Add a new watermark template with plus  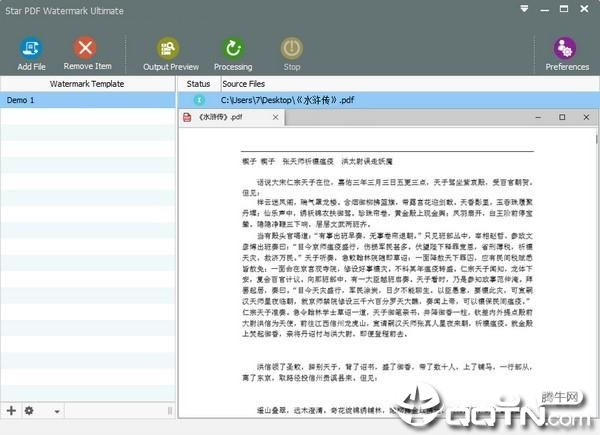pos(11,411)
